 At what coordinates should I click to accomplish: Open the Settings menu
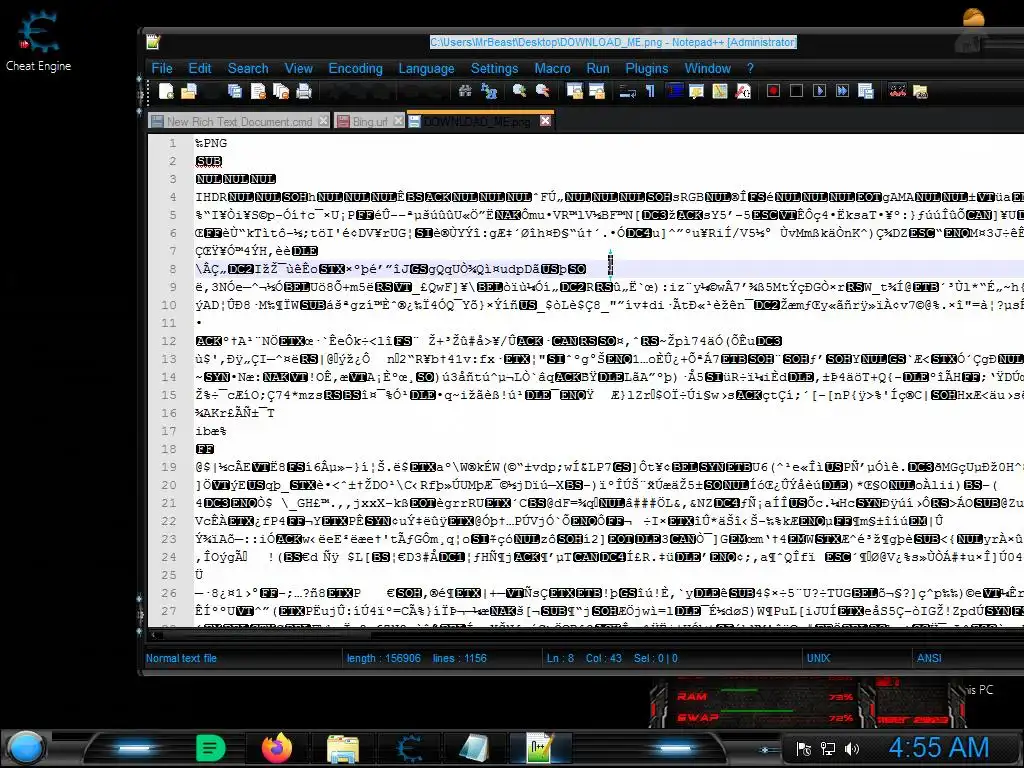point(494,69)
